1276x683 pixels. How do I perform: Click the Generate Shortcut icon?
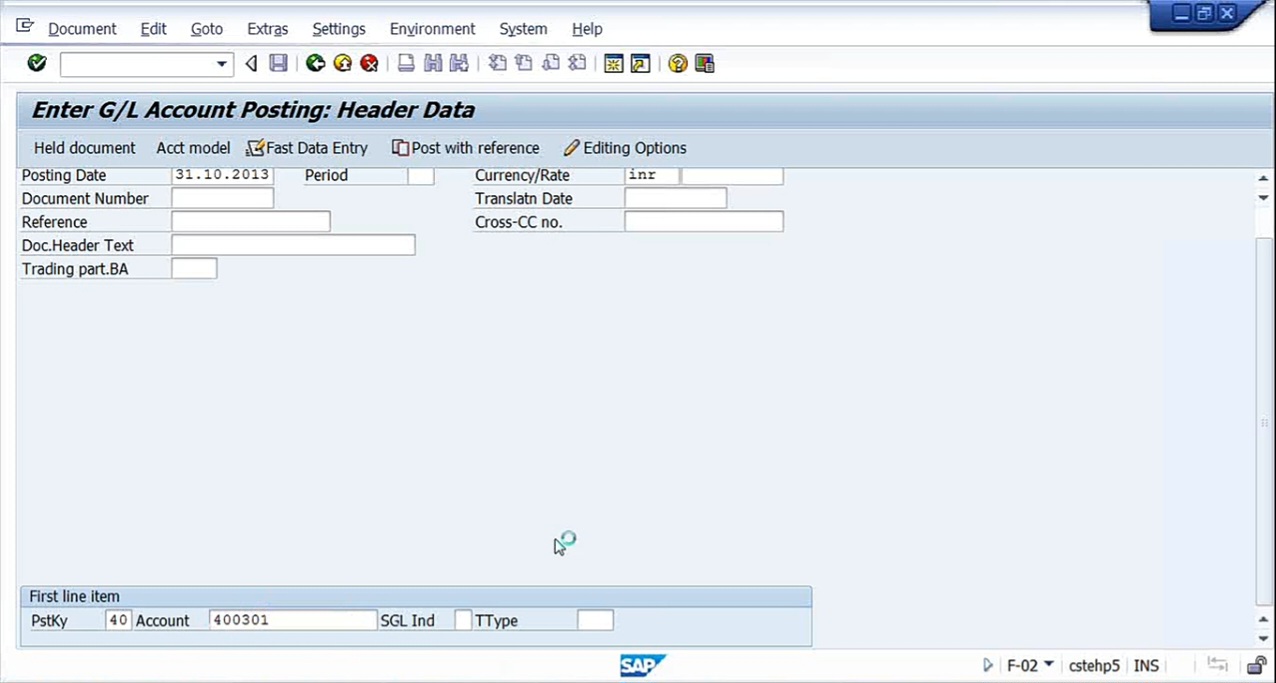(640, 64)
